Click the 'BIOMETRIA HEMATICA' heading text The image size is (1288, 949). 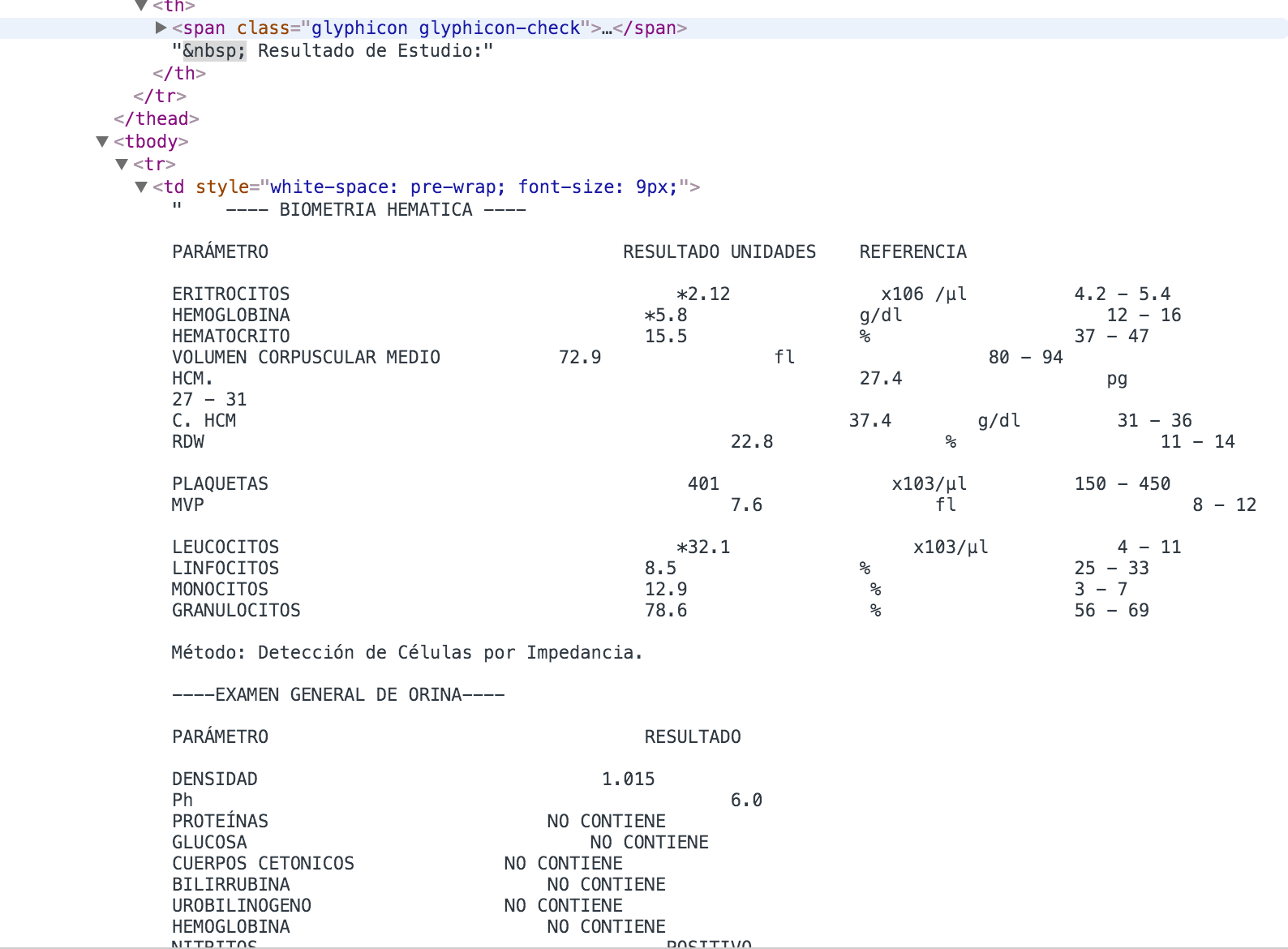[376, 209]
